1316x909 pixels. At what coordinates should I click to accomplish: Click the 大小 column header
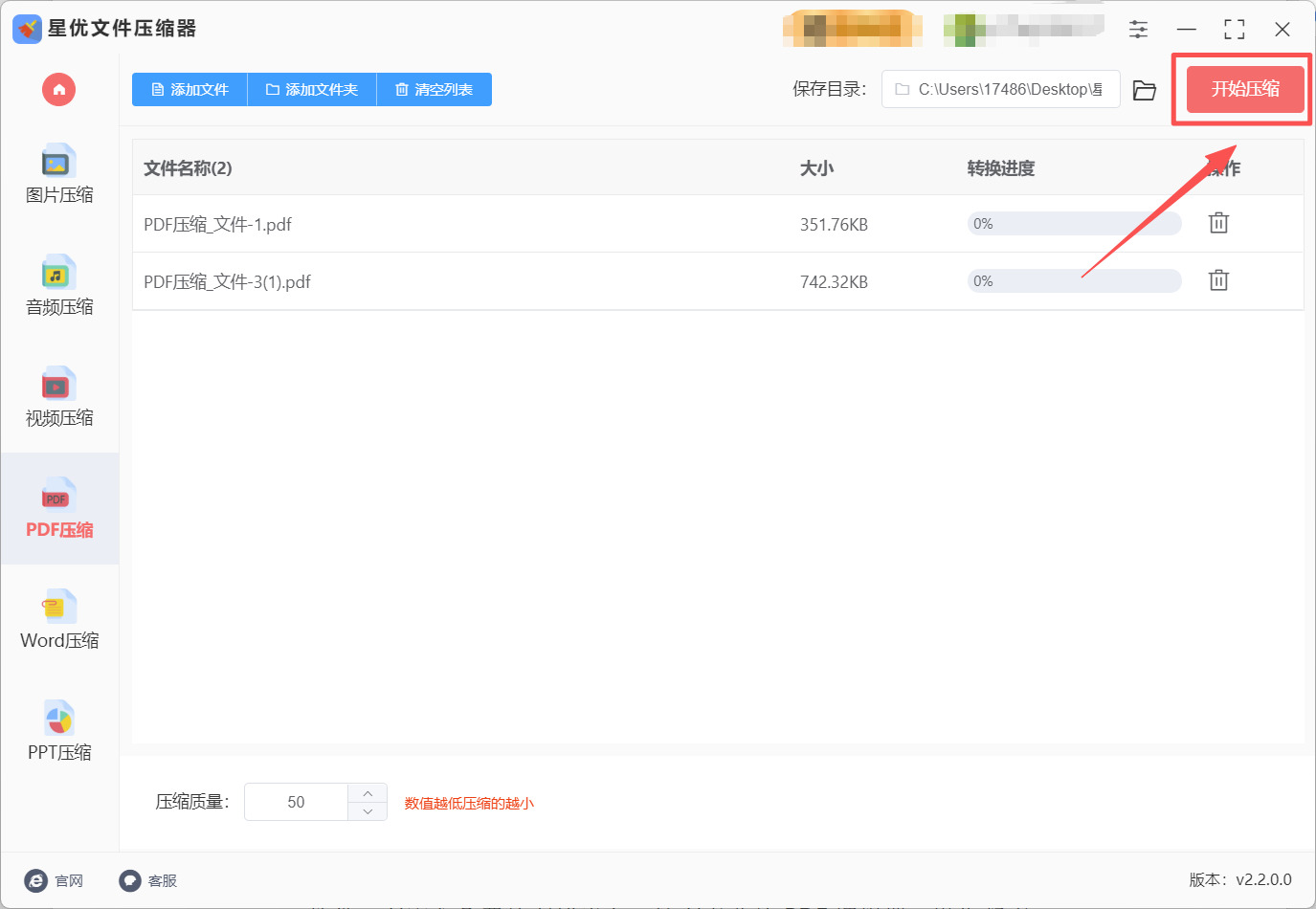click(x=816, y=168)
